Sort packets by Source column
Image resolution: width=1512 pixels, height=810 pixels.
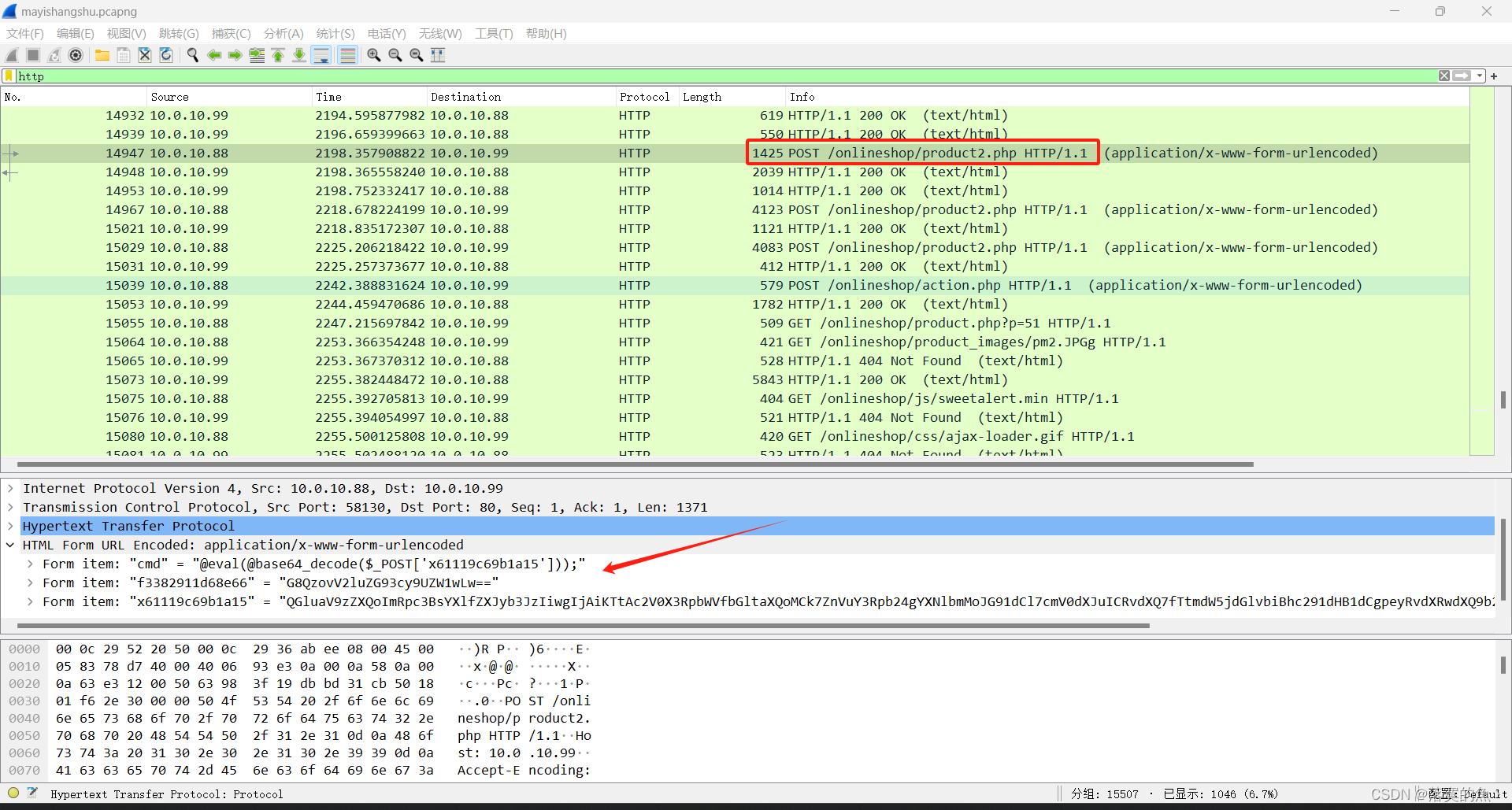point(229,97)
